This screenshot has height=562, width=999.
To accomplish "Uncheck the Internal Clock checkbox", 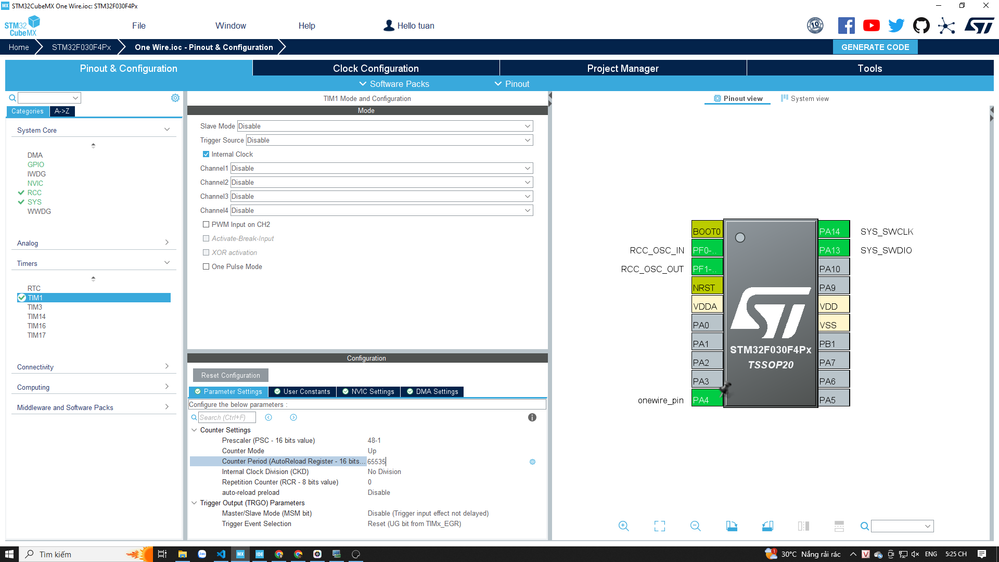I will (x=206, y=154).
